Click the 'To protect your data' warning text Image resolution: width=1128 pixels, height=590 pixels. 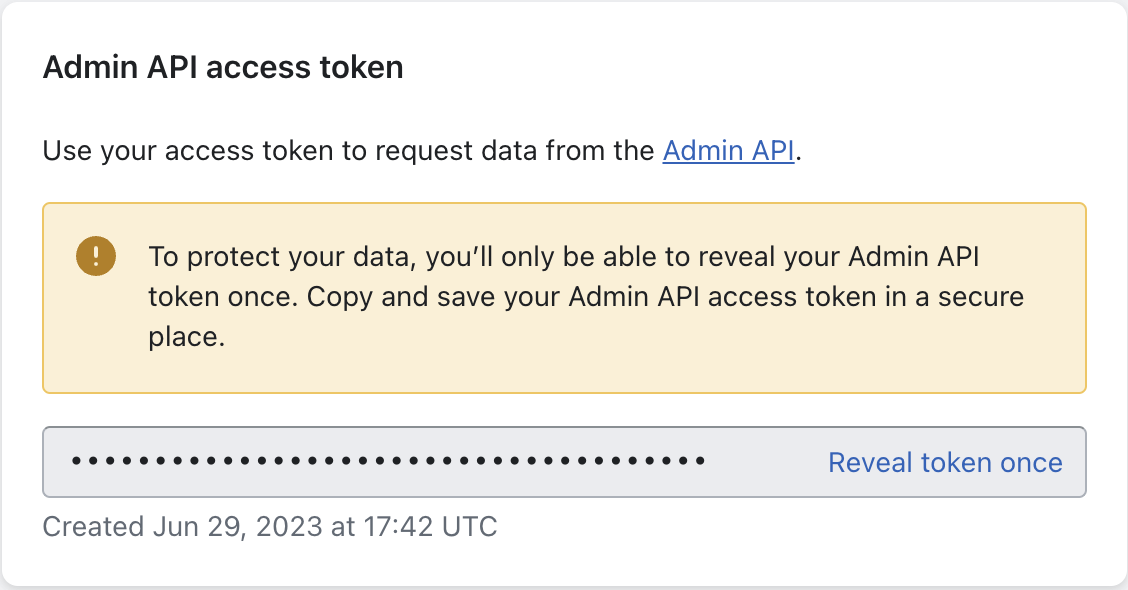(x=586, y=296)
